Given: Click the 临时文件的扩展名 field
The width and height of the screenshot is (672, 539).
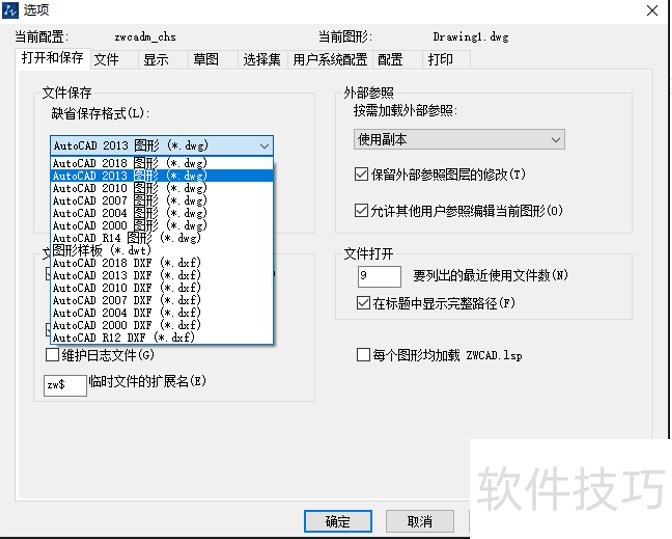Looking at the screenshot, I should (x=65, y=385).
